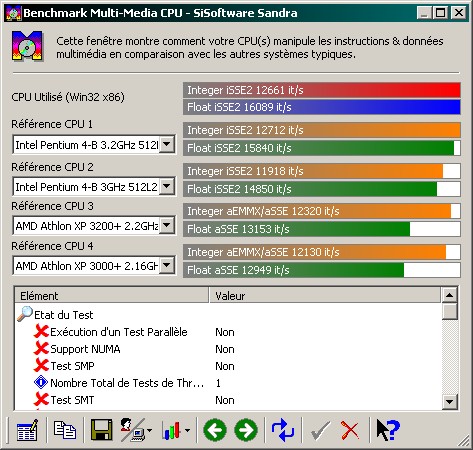Click the Elément column header
Image resolution: width=473 pixels, height=450 pixels.
coord(112,295)
